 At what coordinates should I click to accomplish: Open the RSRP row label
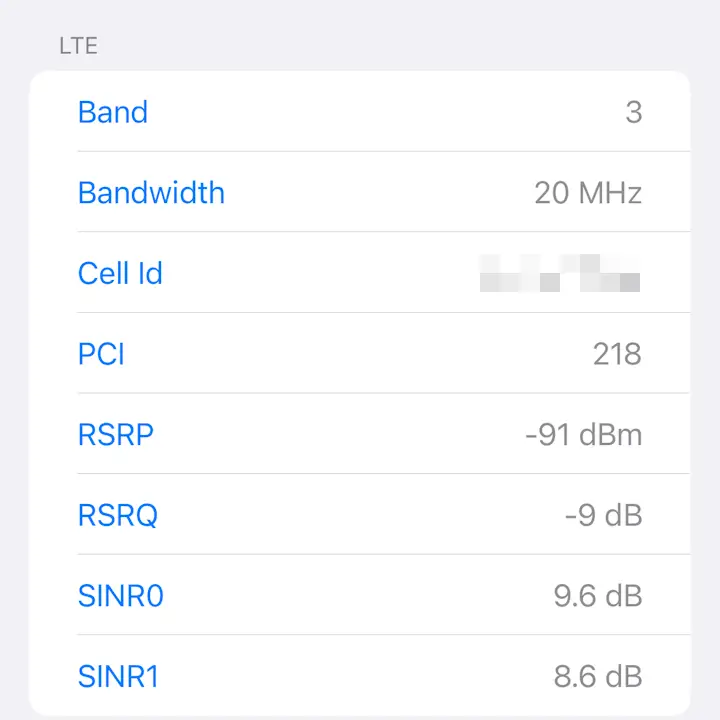(116, 434)
